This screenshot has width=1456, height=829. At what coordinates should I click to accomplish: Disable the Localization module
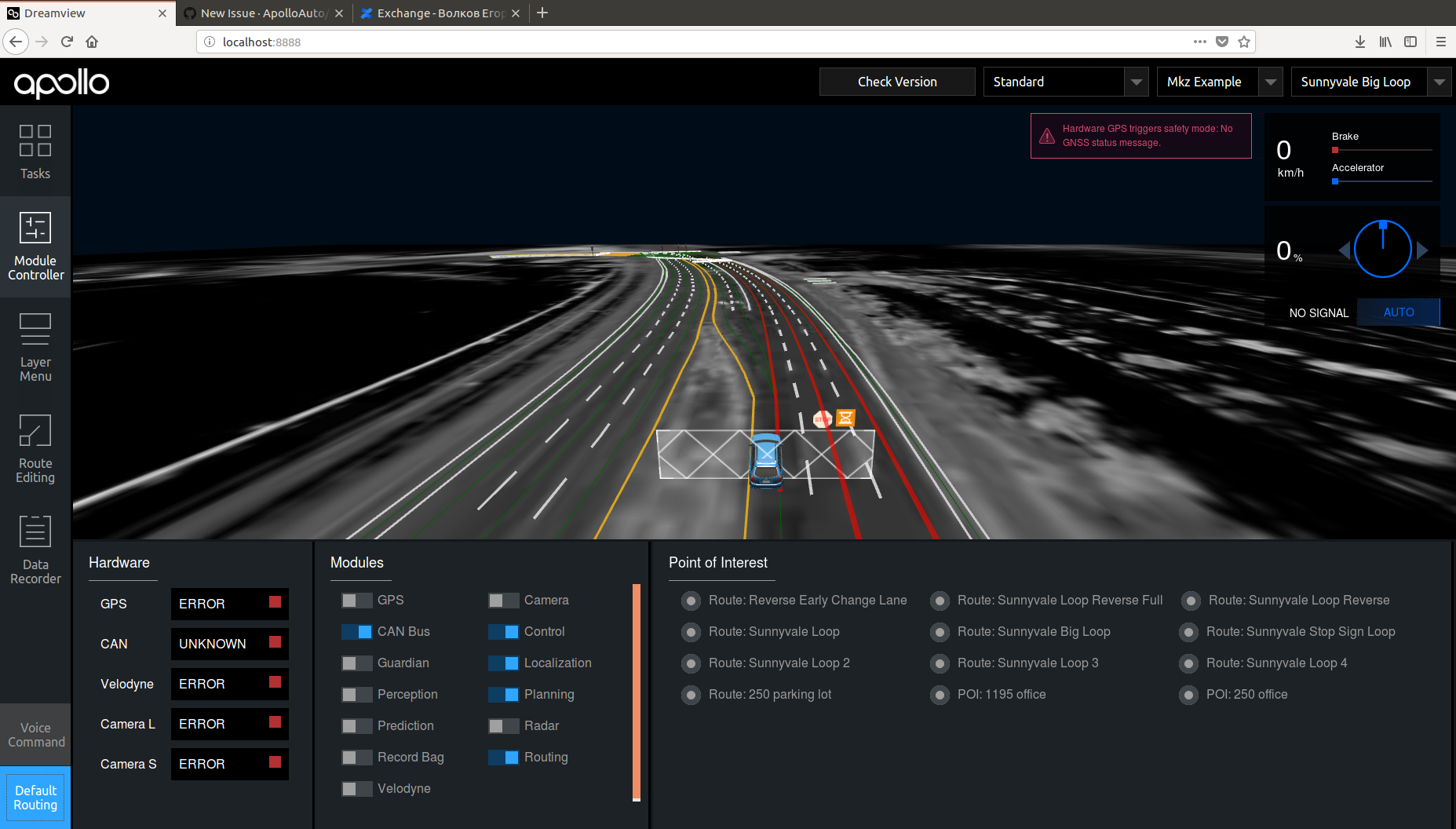pyautogui.click(x=503, y=663)
